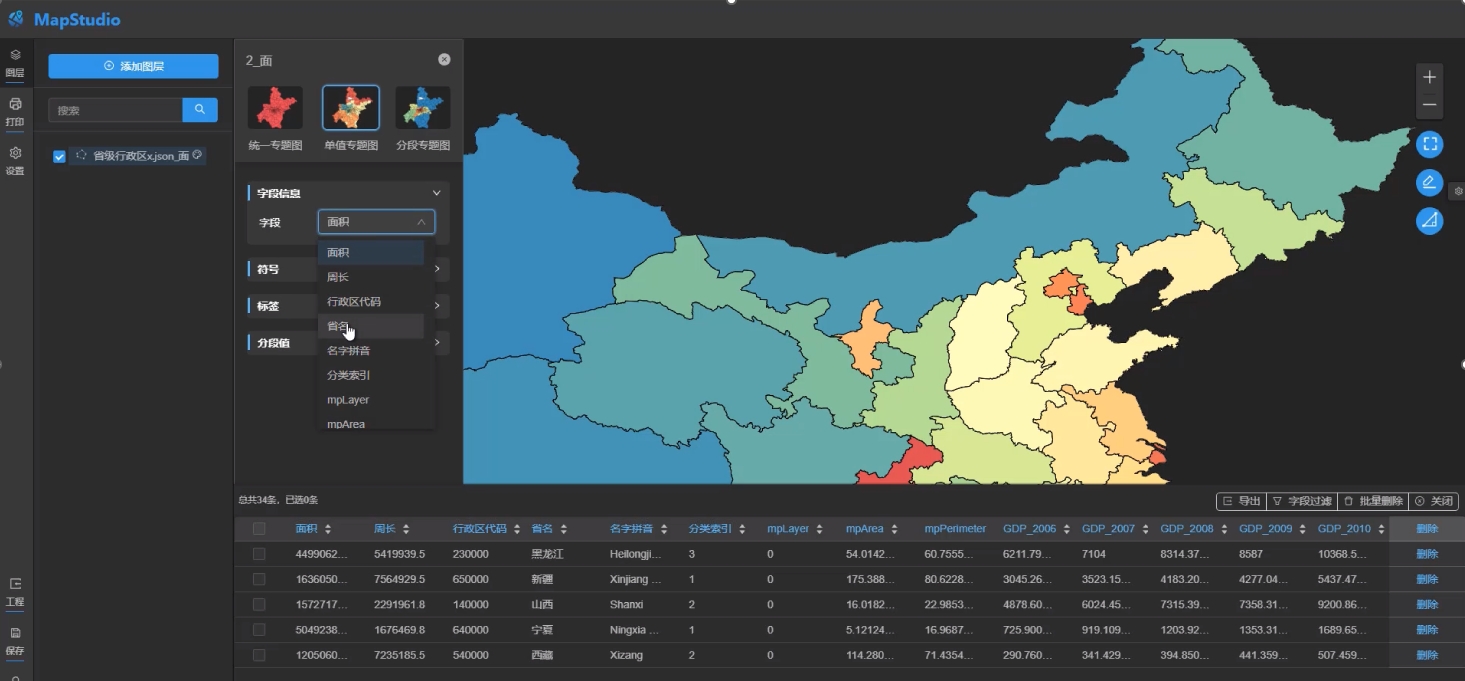
Task: Select 面积 in the field dropdown
Action: pos(371,253)
